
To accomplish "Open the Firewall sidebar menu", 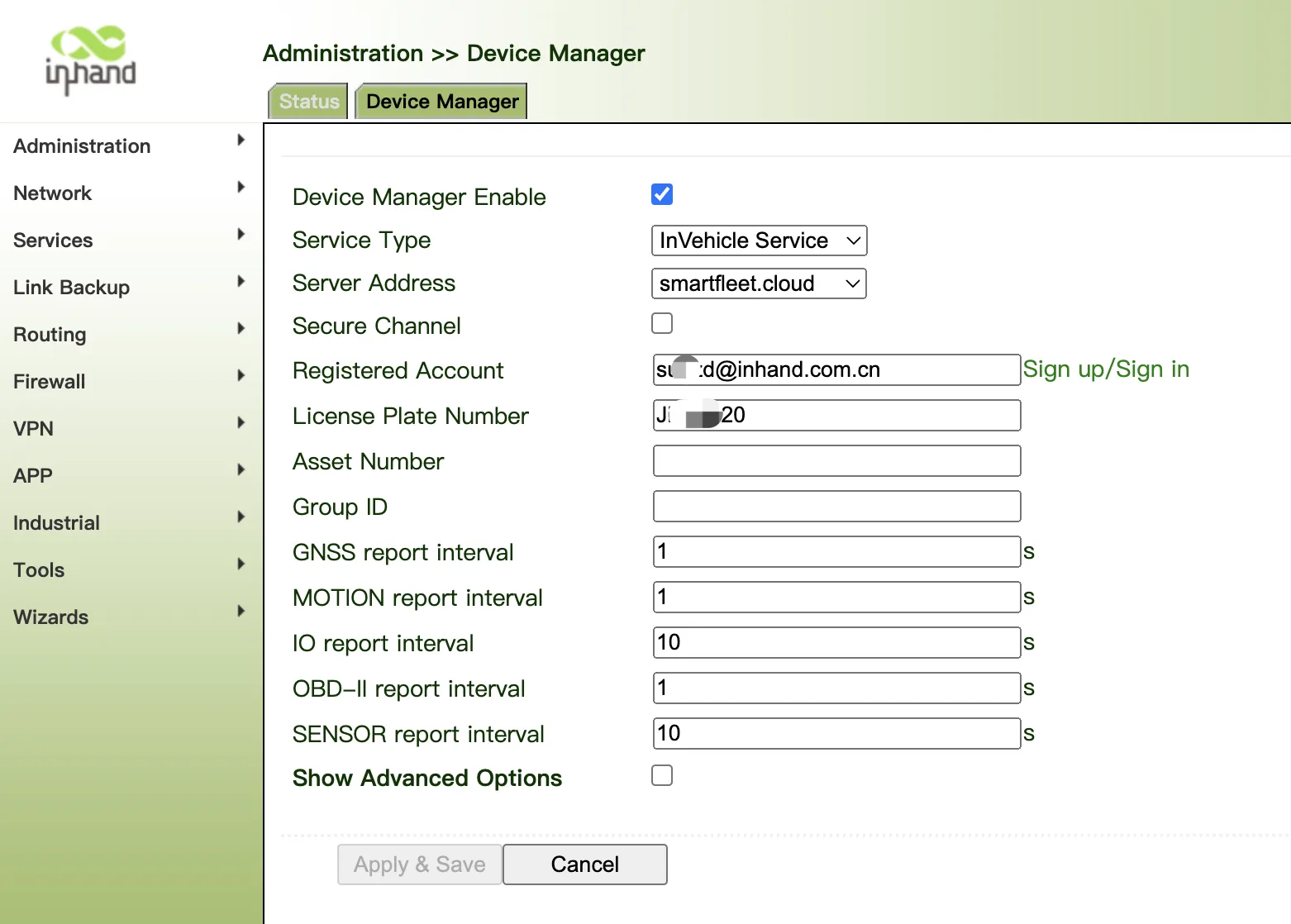I will point(50,382).
